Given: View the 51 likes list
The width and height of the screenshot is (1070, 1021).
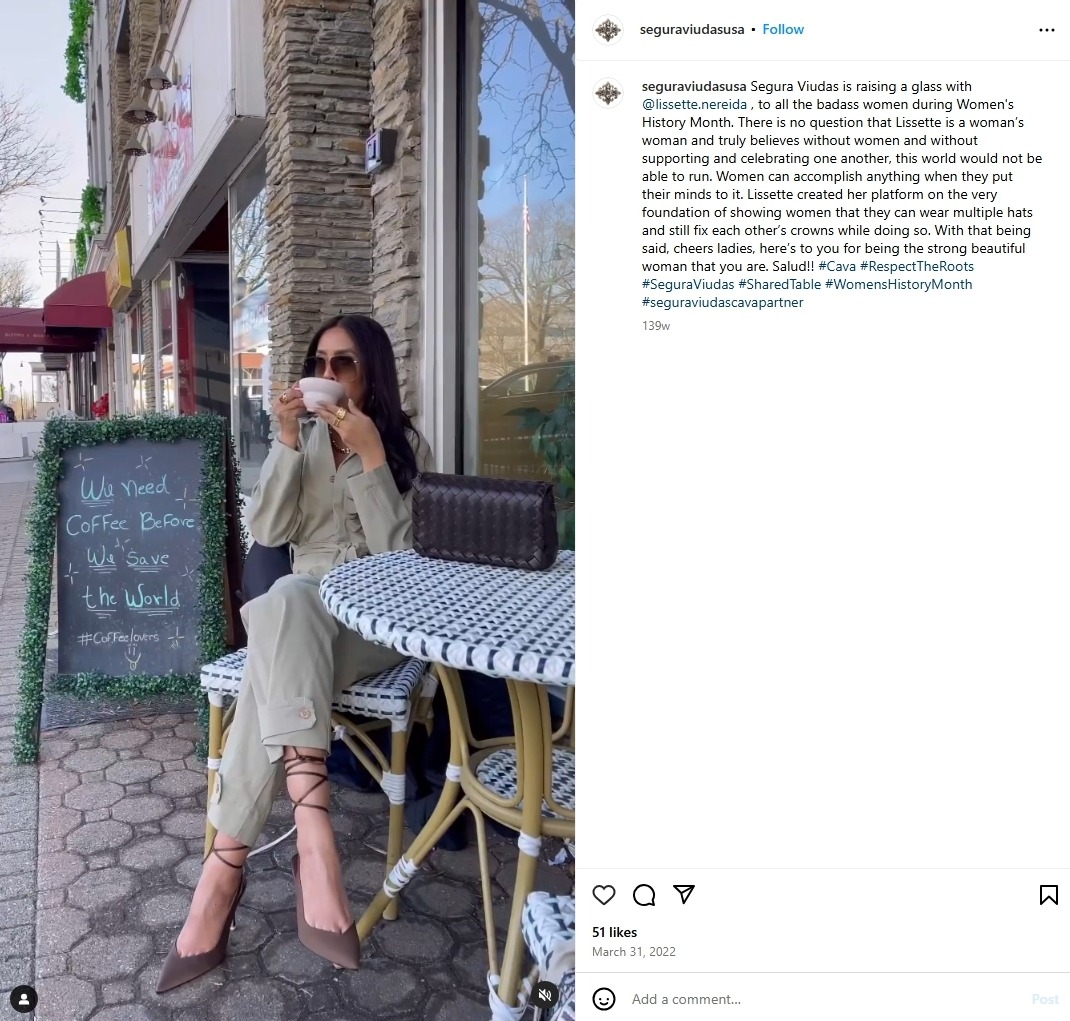Looking at the screenshot, I should tap(614, 932).
